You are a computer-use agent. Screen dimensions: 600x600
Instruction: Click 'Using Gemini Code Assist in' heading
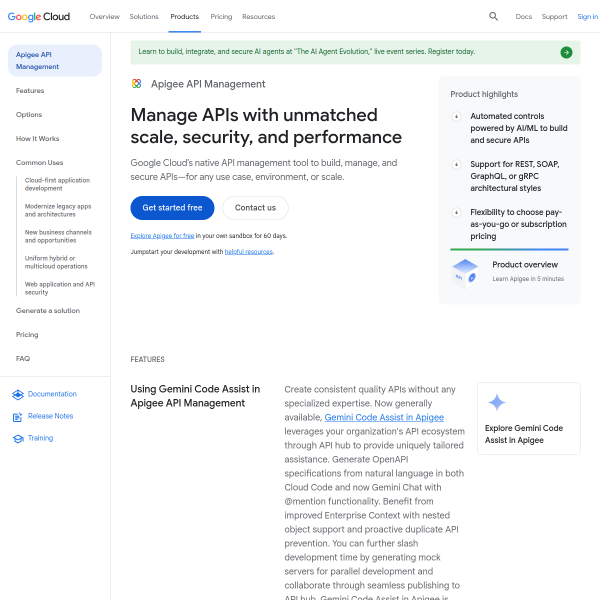pyautogui.click(x=195, y=389)
